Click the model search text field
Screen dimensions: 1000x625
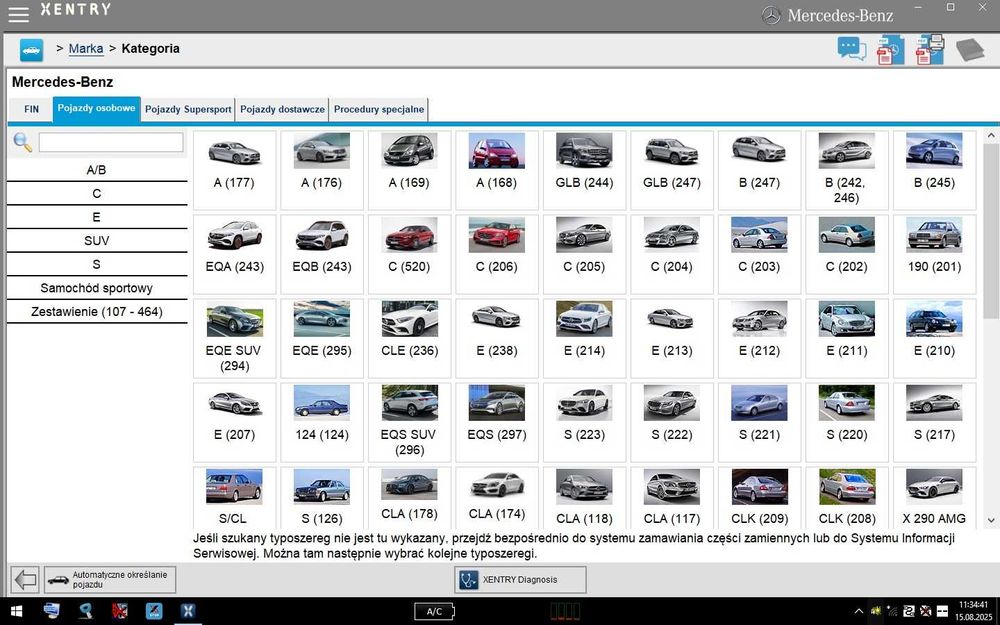tap(110, 143)
